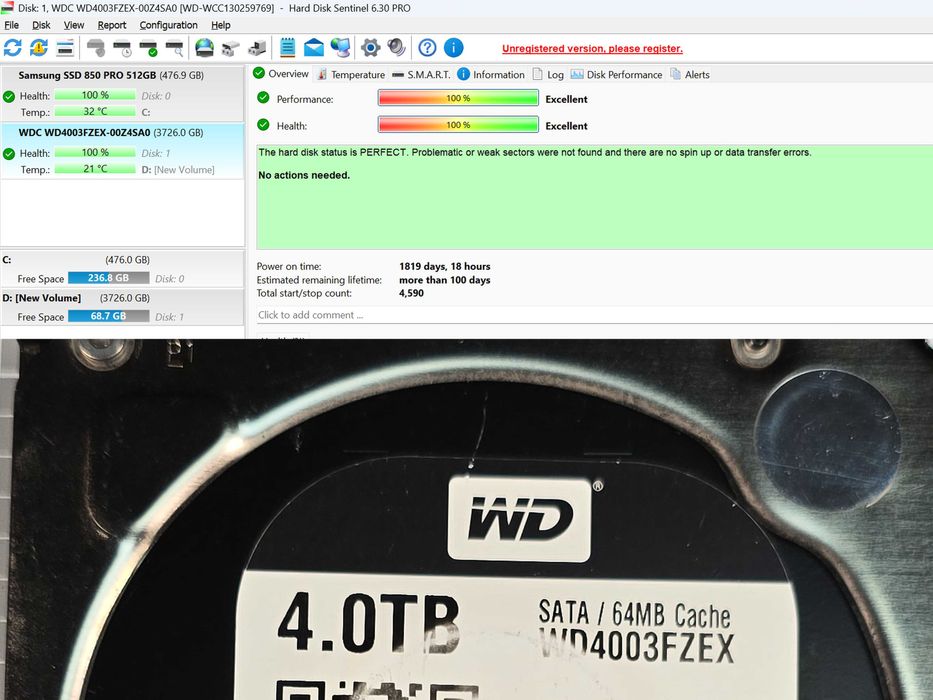Click the WDC Temp 21 °C bar
933x700 pixels.
(x=95, y=169)
